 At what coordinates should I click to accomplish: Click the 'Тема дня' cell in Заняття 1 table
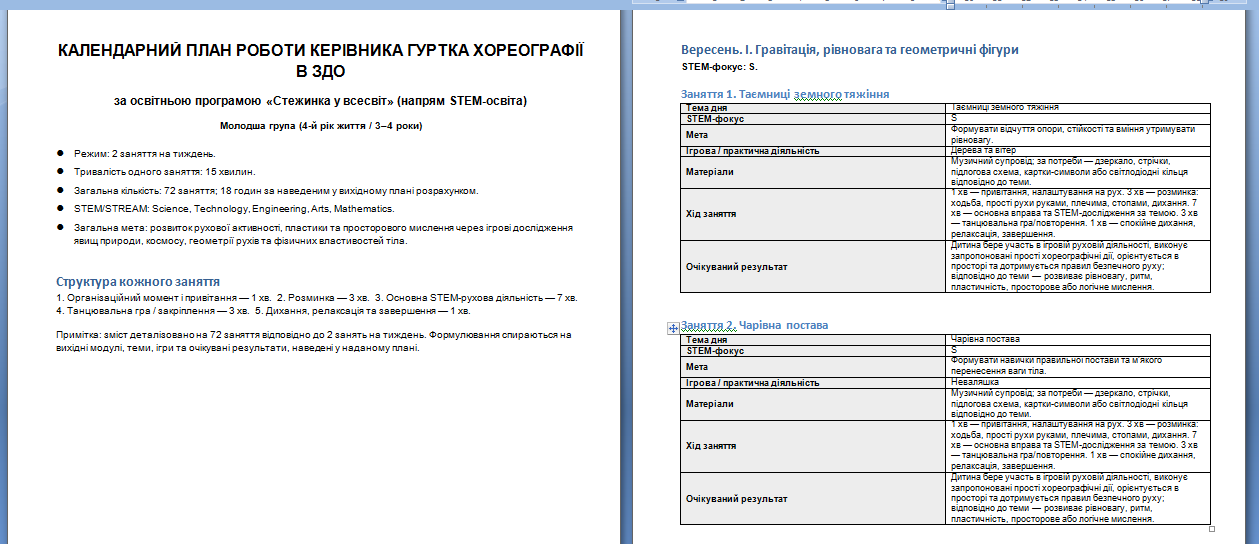click(x=813, y=108)
